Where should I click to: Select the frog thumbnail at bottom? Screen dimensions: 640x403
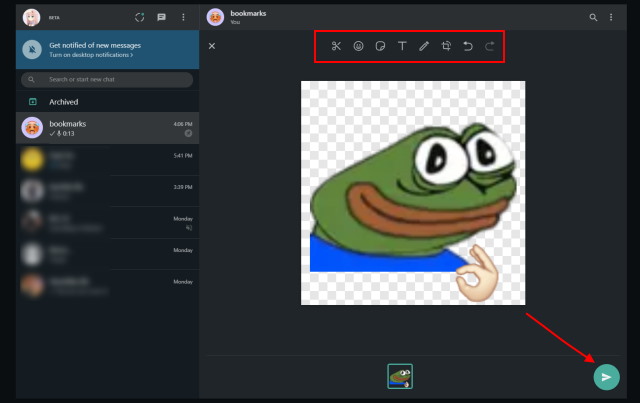(x=400, y=376)
